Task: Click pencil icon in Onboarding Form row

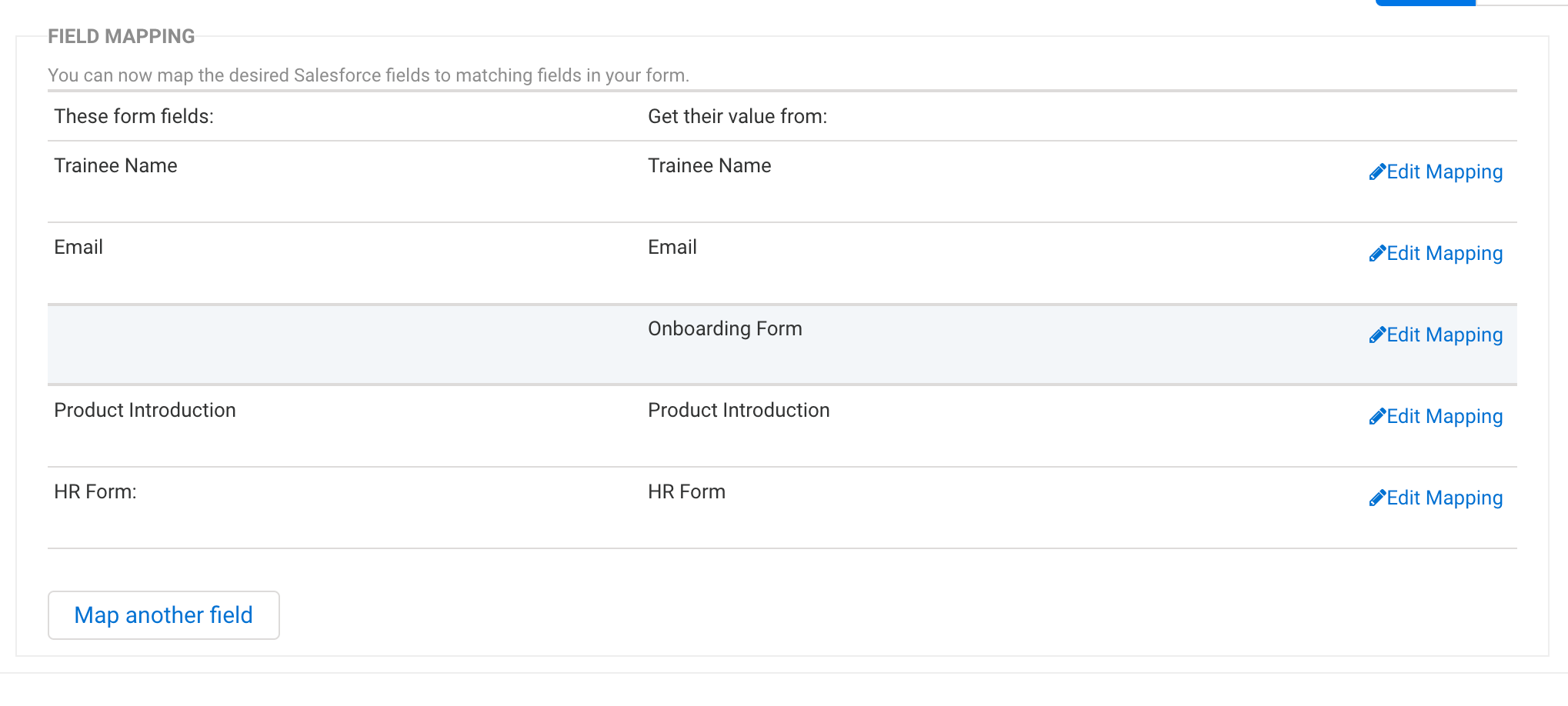Action: [1377, 335]
